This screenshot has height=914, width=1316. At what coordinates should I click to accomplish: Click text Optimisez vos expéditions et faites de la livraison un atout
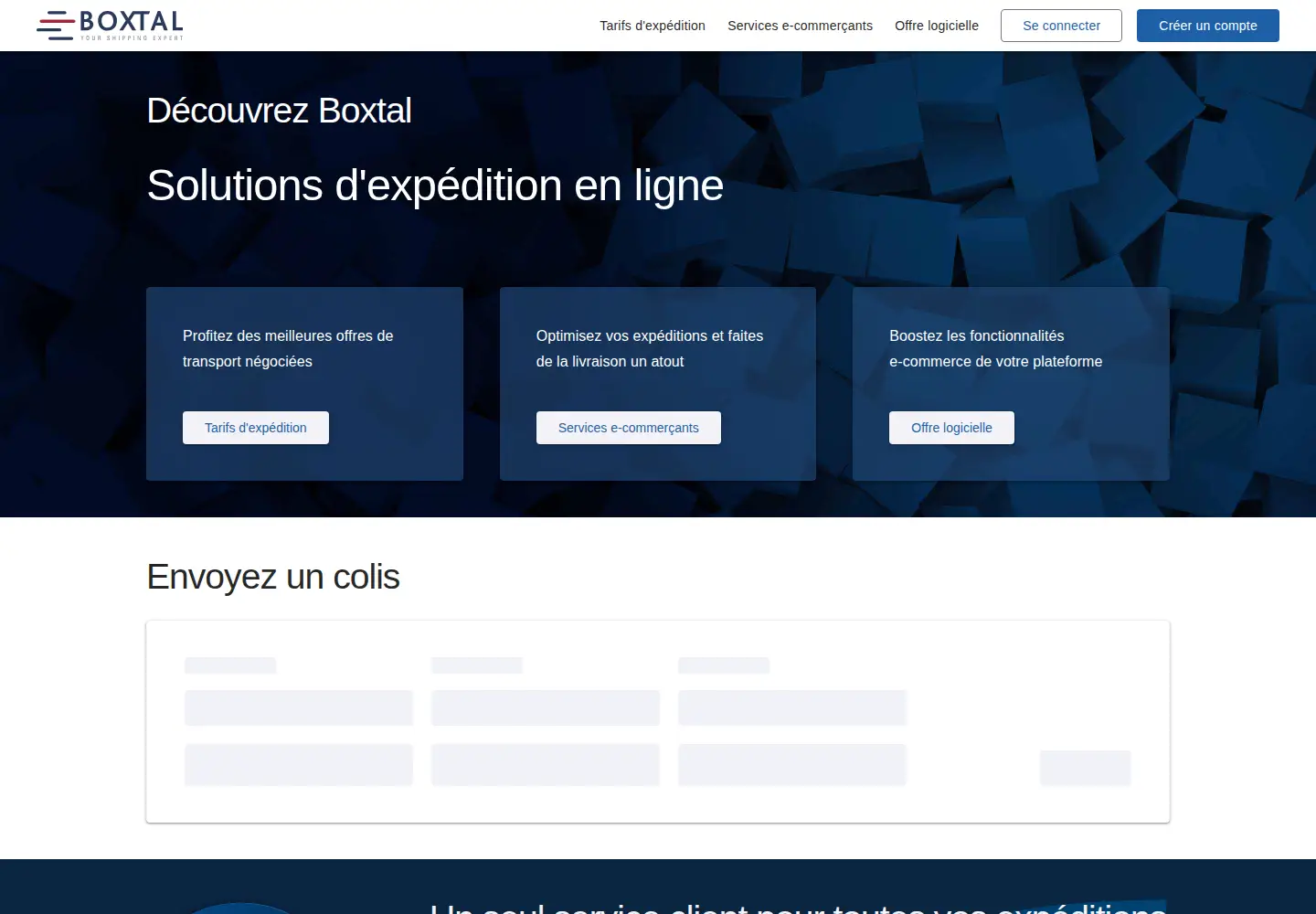pos(650,348)
